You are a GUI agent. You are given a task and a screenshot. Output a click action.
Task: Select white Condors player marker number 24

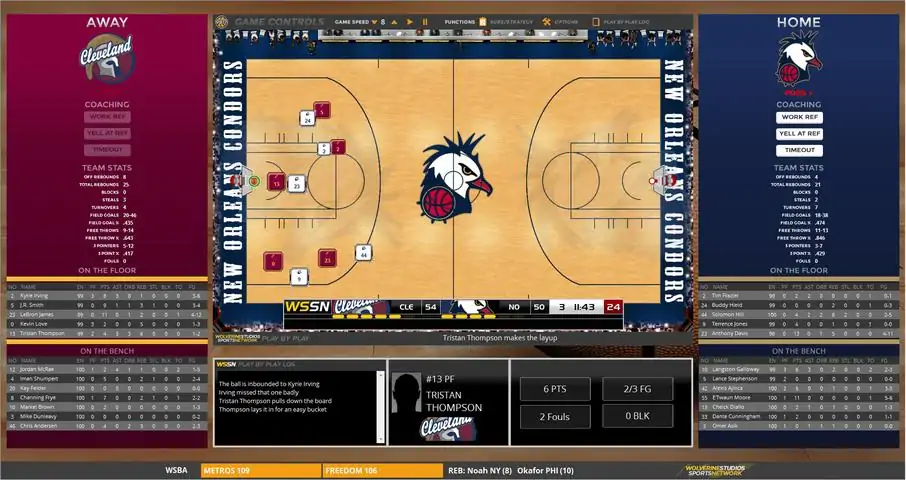pos(307,118)
